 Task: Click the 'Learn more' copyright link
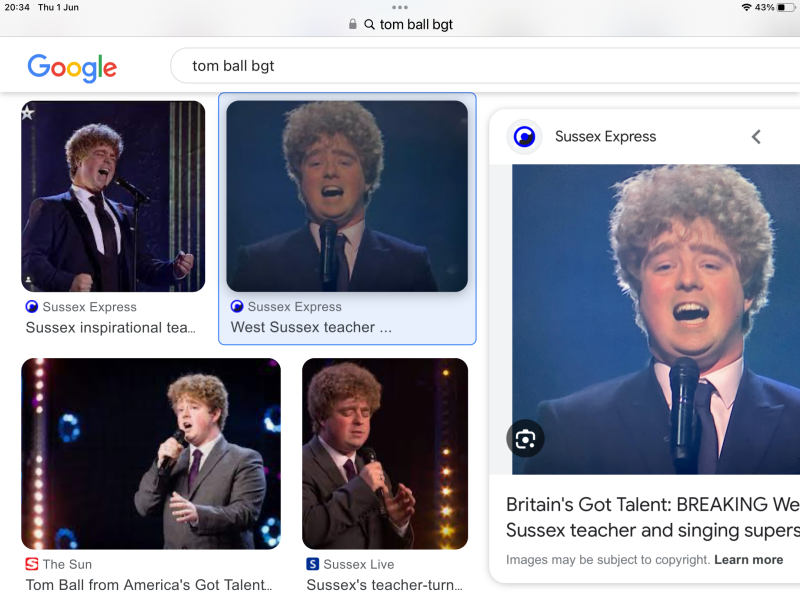748,560
